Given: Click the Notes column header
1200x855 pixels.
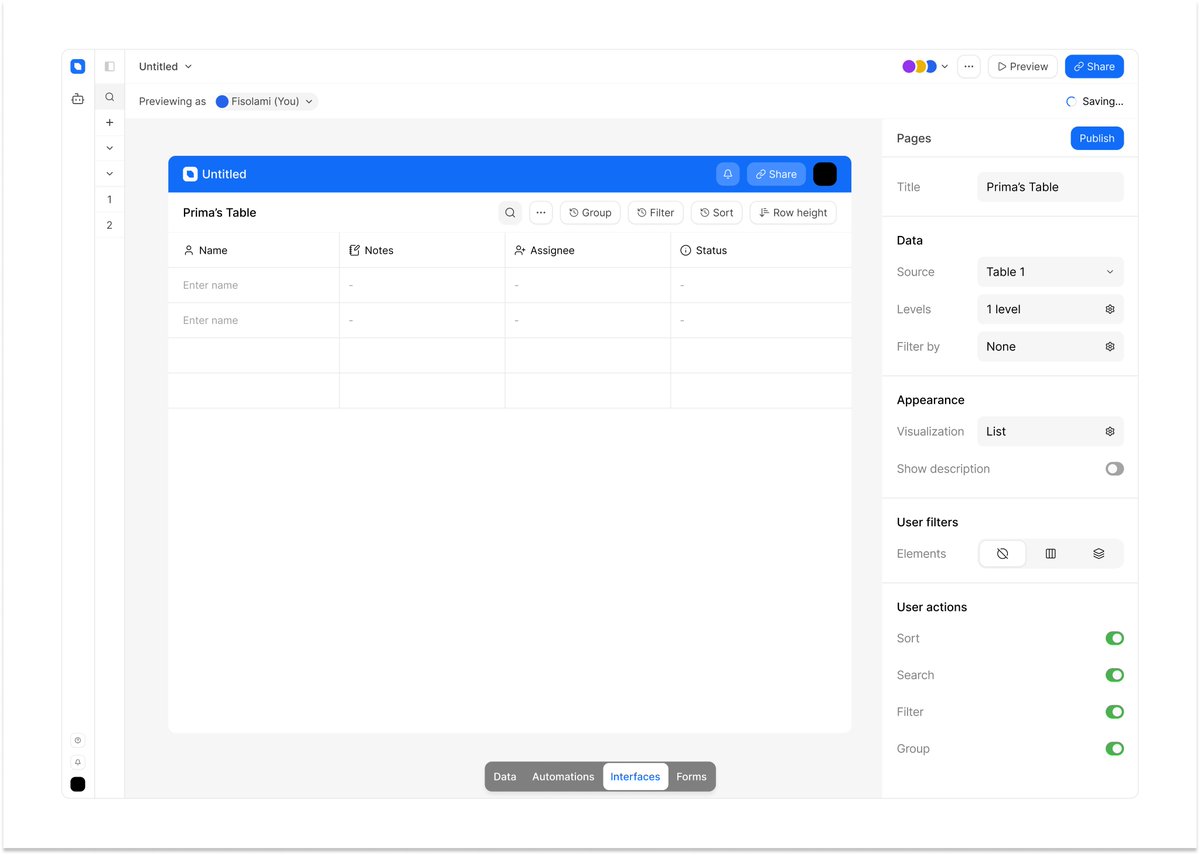Looking at the screenshot, I should click(422, 251).
